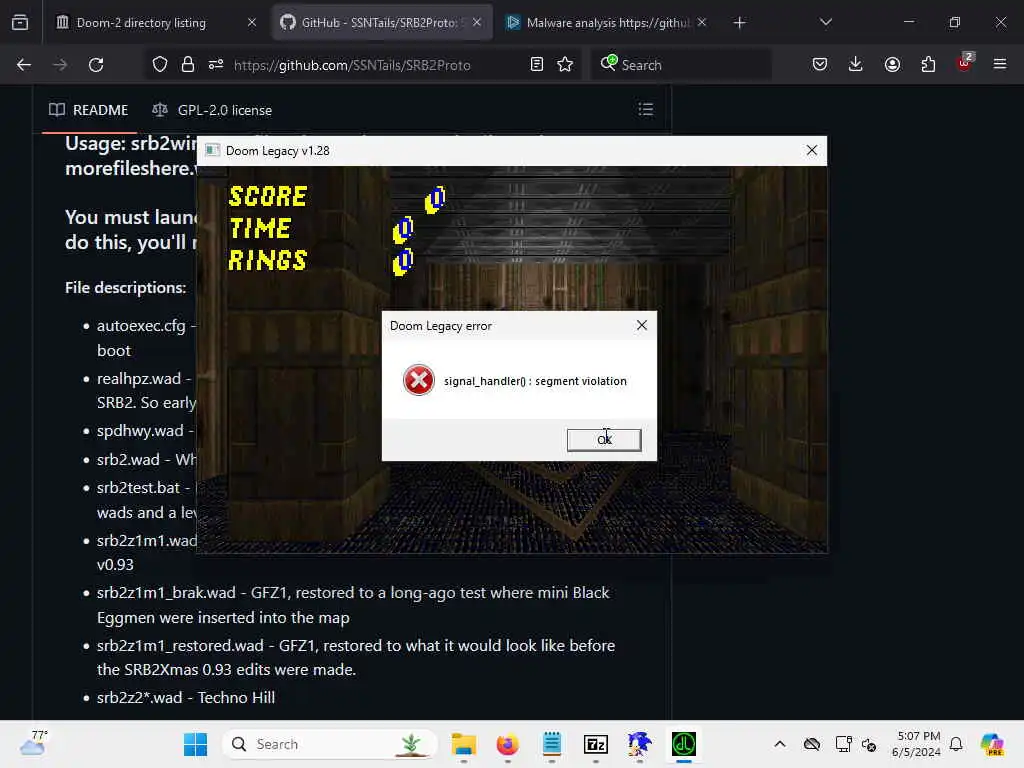Reload the current page
The height and width of the screenshot is (768, 1024).
pos(96,65)
